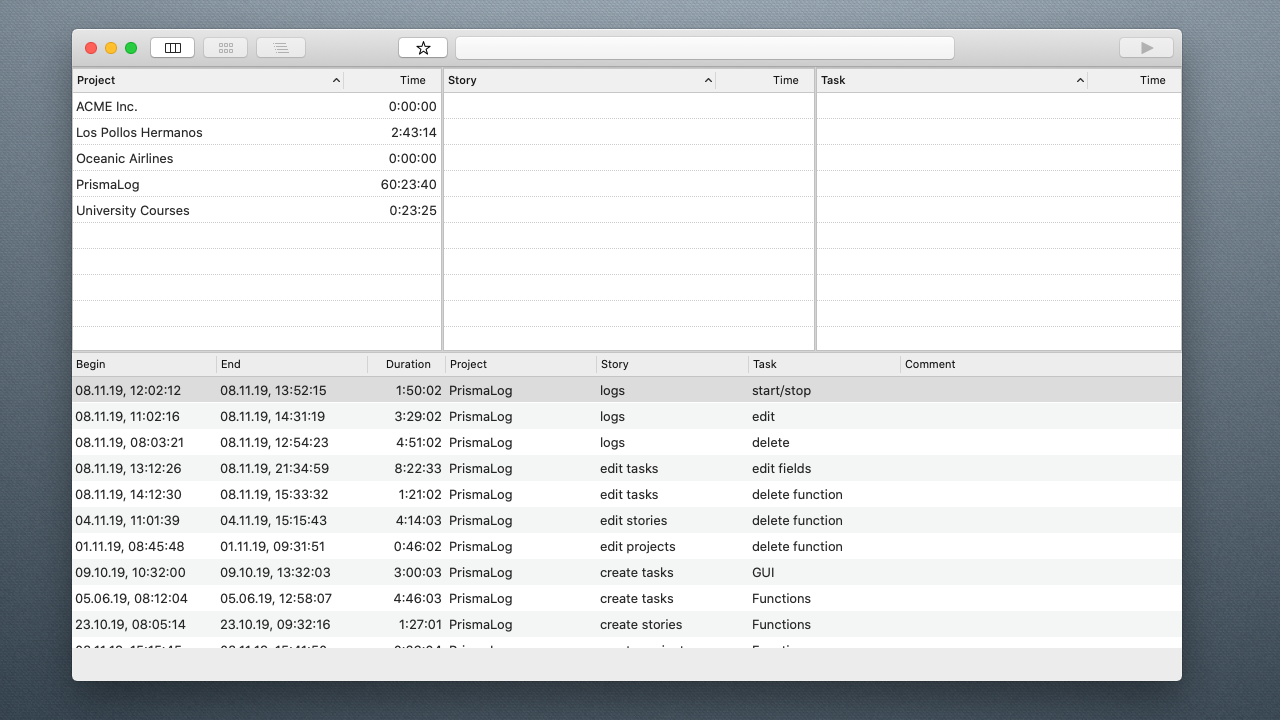The width and height of the screenshot is (1280, 720).
Task: Click begin time 01.11.19, 08:45:48
Action: coord(130,546)
